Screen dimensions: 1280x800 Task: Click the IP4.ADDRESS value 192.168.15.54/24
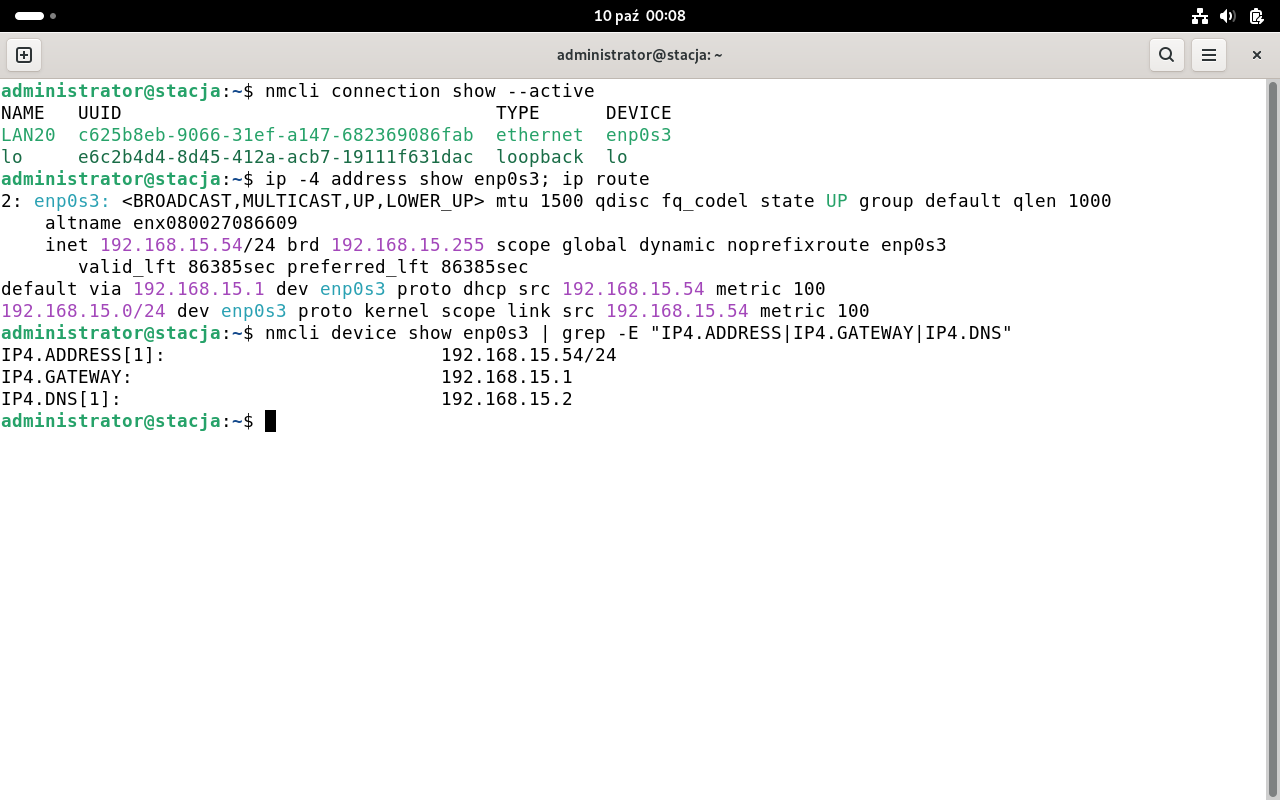[x=529, y=355]
